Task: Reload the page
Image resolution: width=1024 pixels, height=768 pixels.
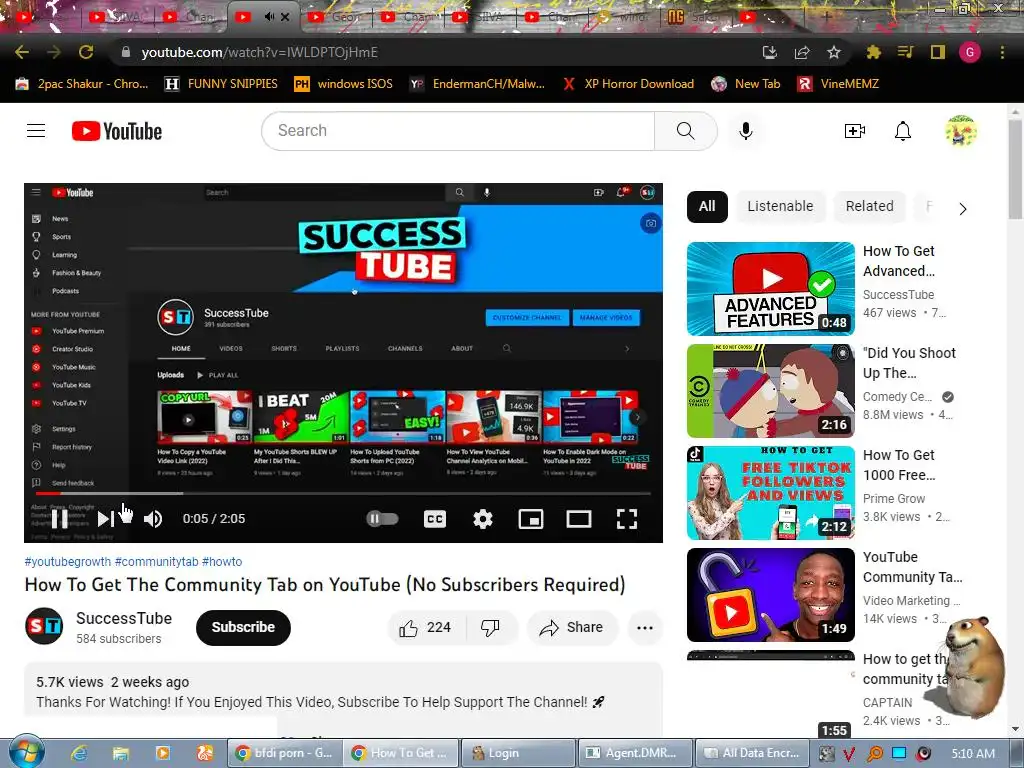Action: pos(86,52)
